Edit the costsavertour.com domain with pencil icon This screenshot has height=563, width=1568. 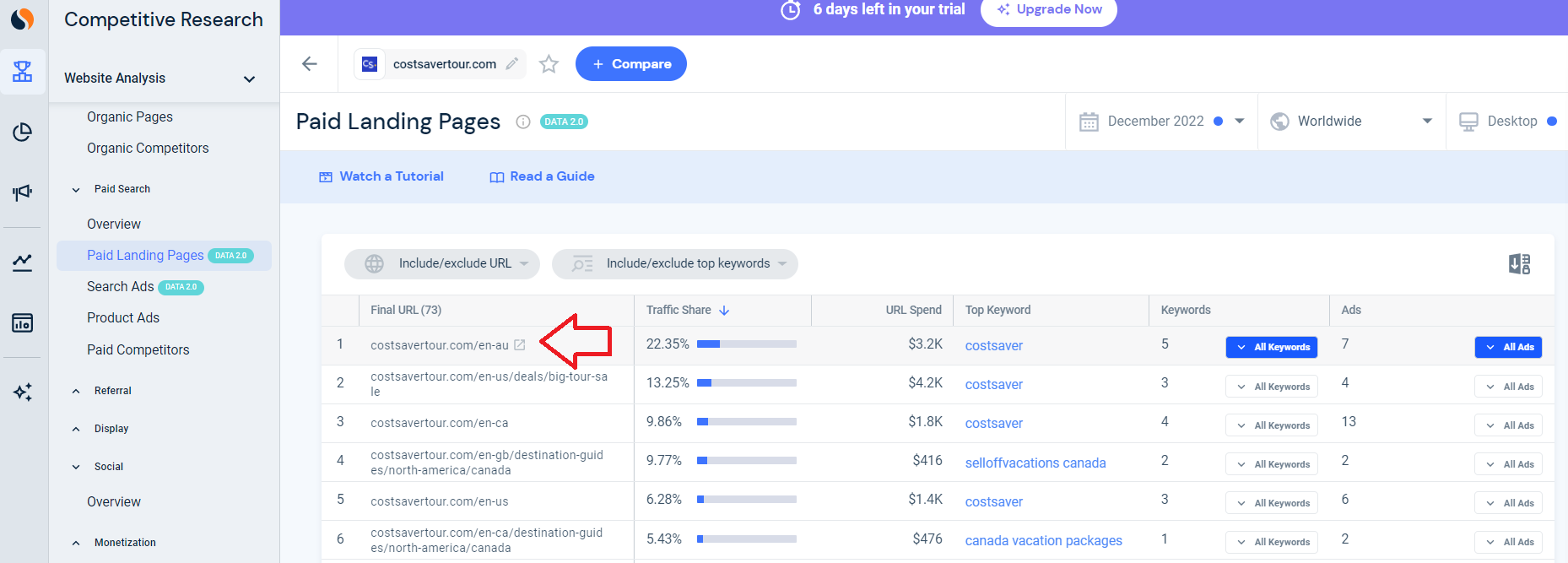(x=512, y=64)
